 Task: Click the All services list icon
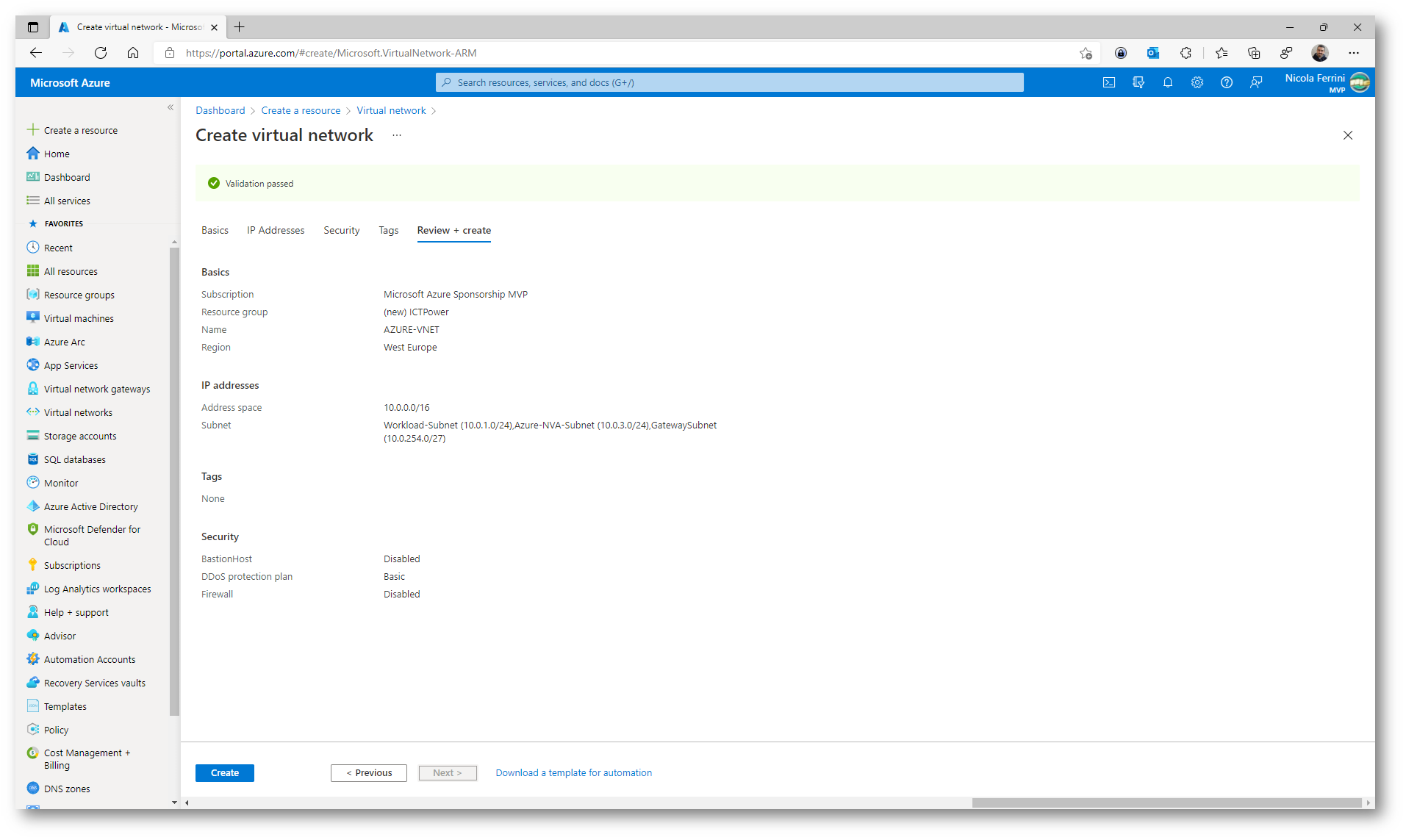point(32,201)
